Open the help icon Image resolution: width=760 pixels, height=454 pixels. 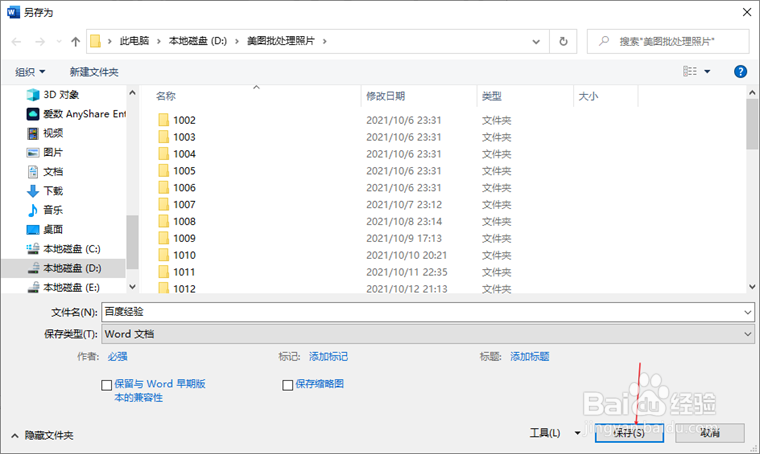[740, 72]
